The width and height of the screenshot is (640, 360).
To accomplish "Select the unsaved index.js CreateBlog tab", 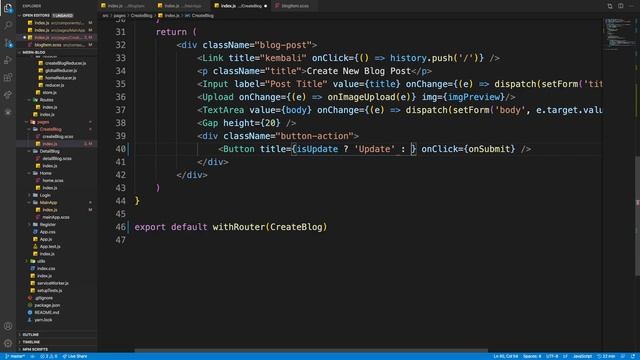I will [x=241, y=6].
